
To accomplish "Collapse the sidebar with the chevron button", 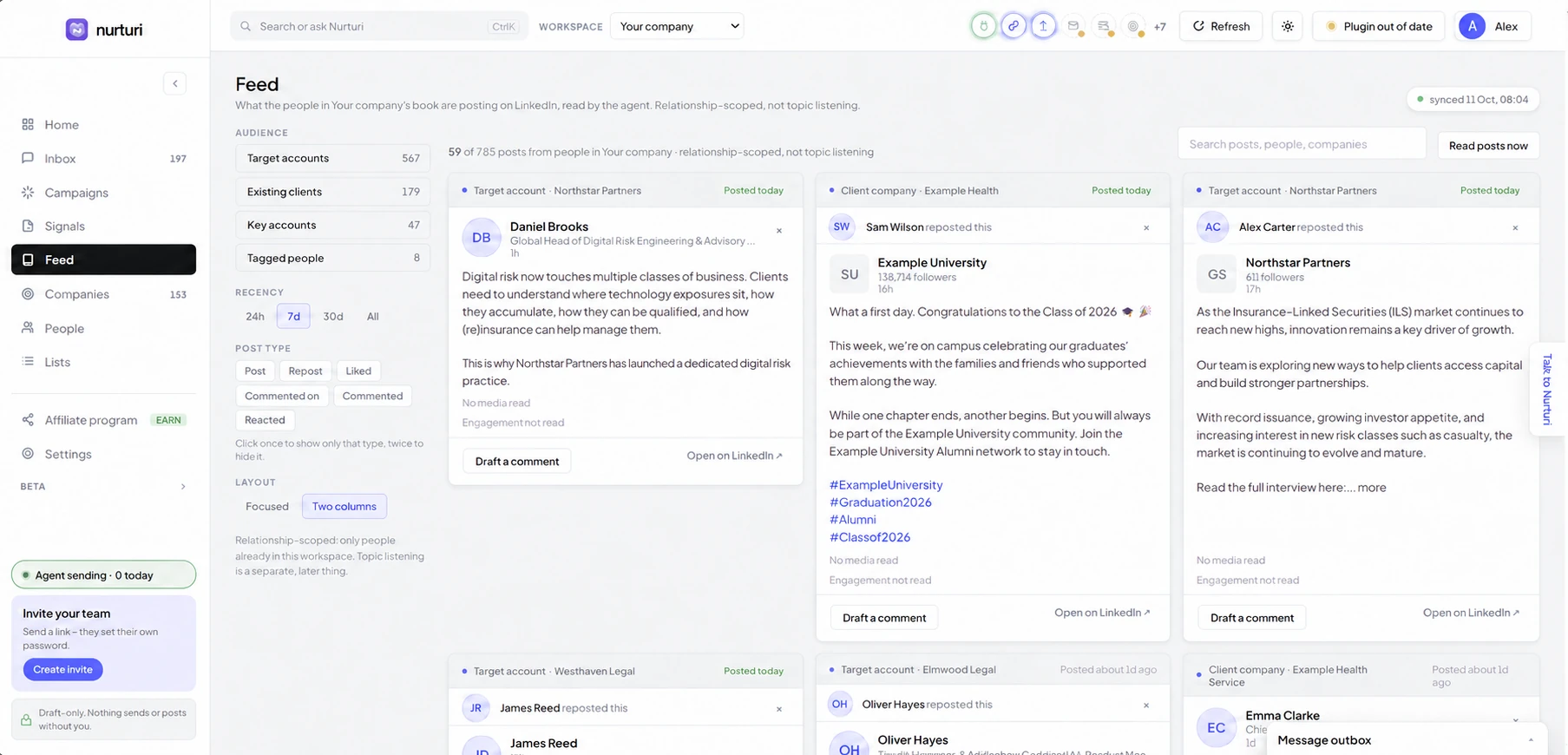I will click(174, 83).
